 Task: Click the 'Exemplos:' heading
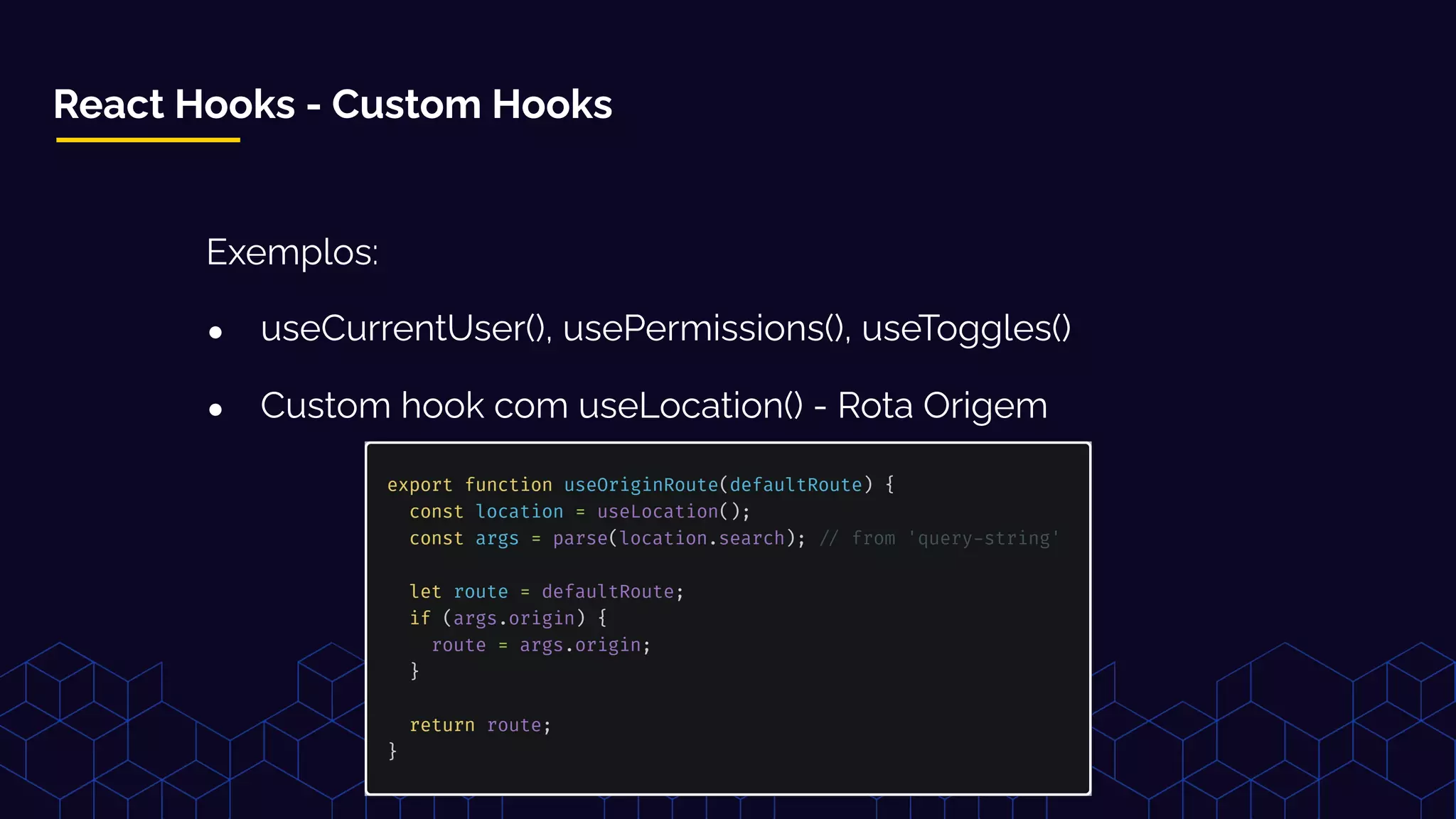tap(292, 252)
